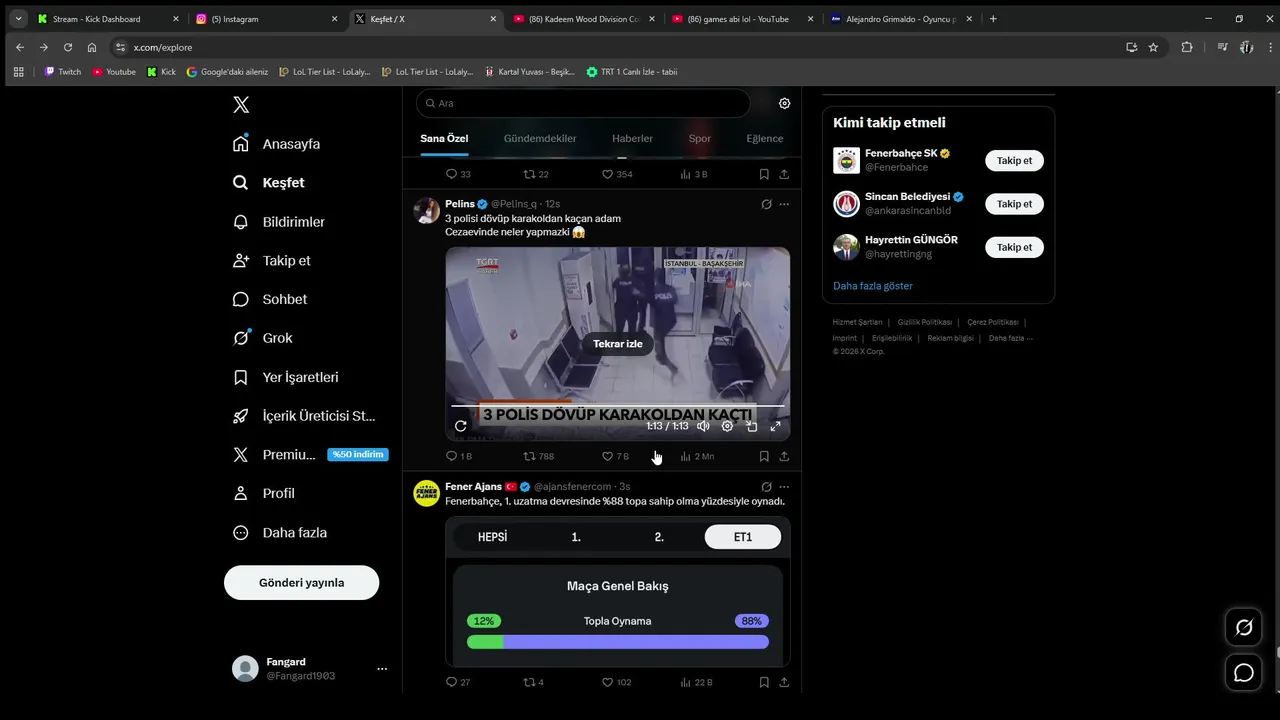Open Grok actions on Fener Ajans post
1280x720 pixels.
coord(766,487)
